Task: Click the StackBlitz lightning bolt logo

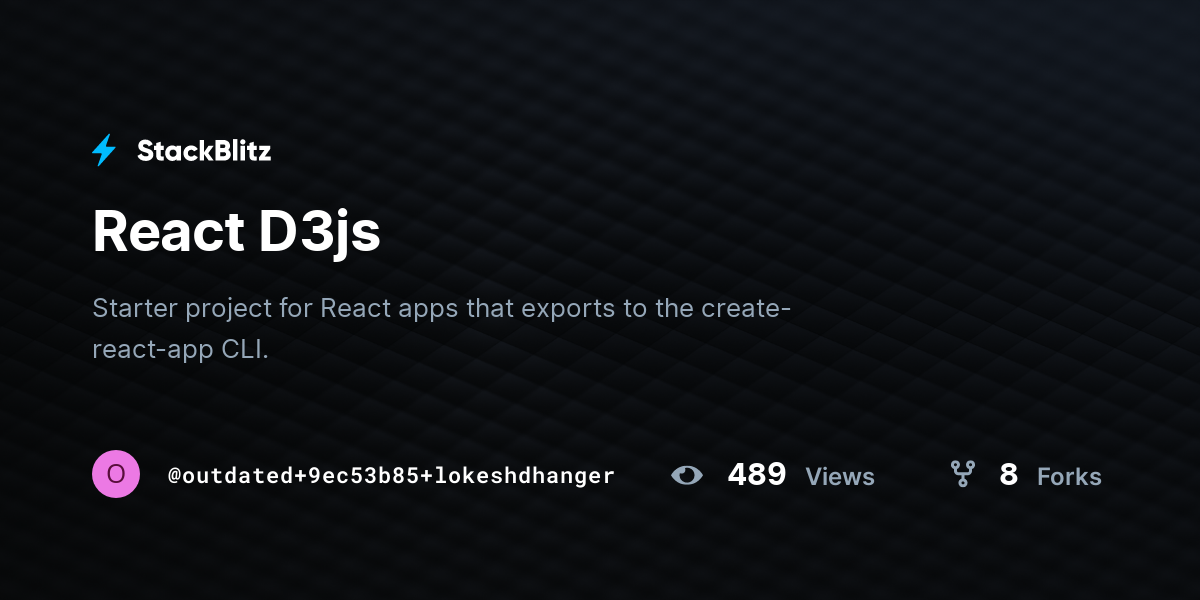Action: coord(104,151)
